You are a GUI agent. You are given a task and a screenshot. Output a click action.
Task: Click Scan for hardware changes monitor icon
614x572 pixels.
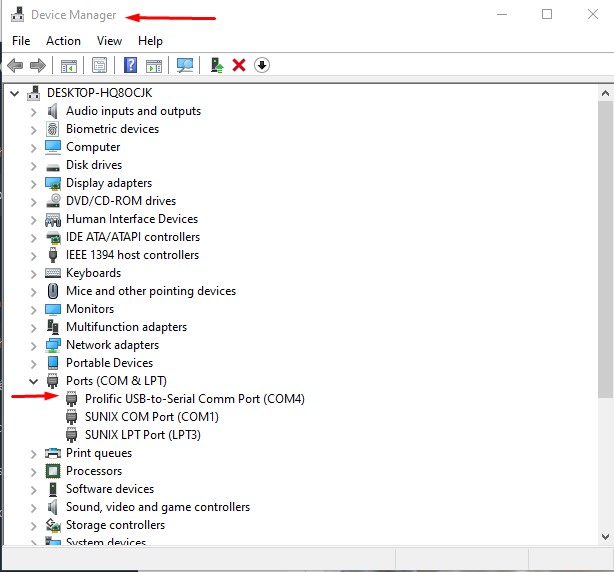coord(185,65)
